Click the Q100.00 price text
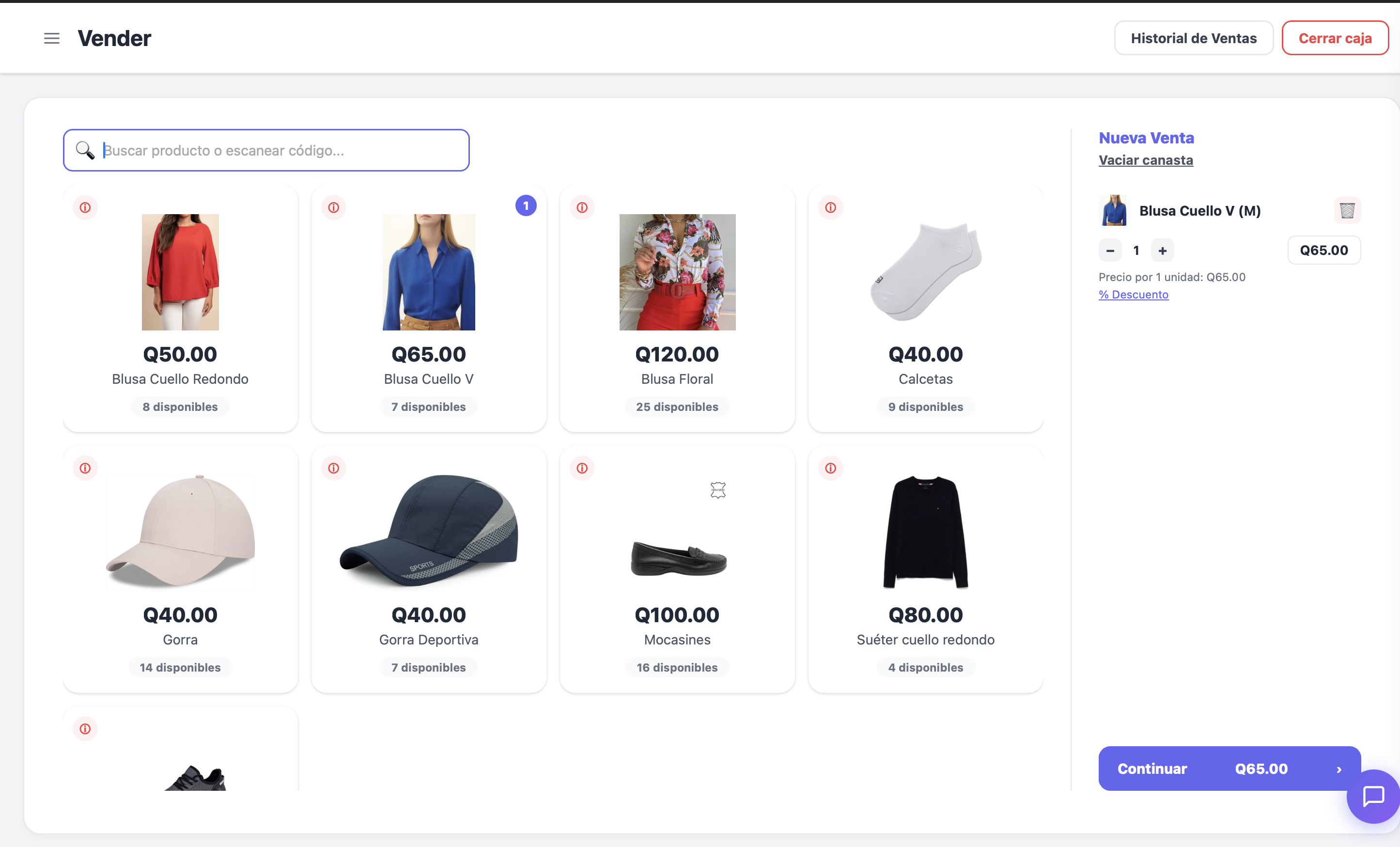 point(677,614)
